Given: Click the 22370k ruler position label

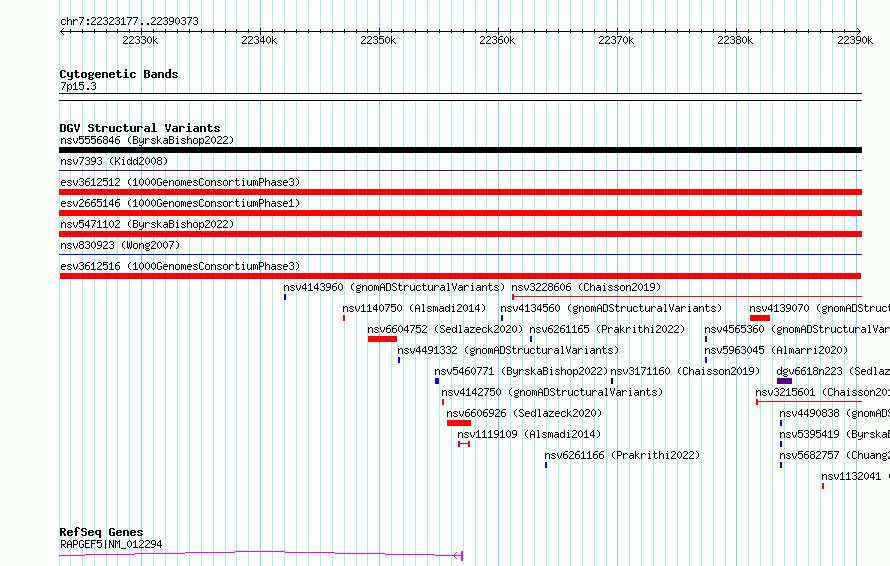Looking at the screenshot, I should tap(616, 40).
